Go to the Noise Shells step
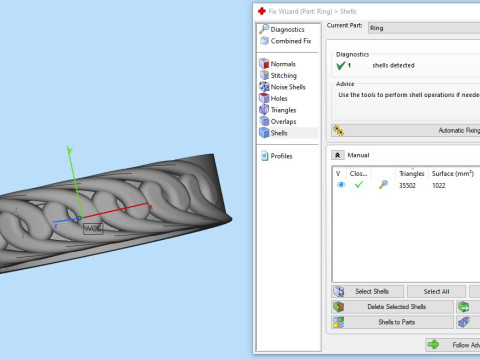 pos(288,87)
